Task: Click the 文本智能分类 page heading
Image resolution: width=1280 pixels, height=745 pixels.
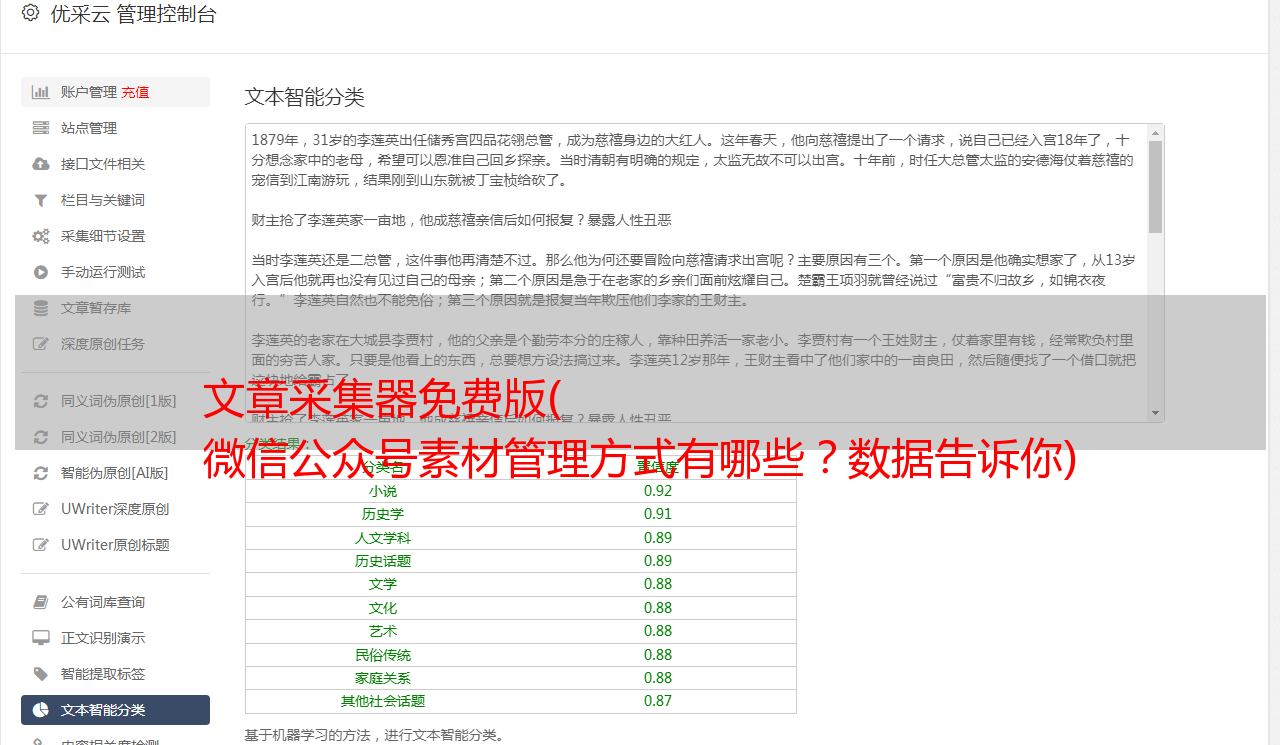Action: click(305, 97)
